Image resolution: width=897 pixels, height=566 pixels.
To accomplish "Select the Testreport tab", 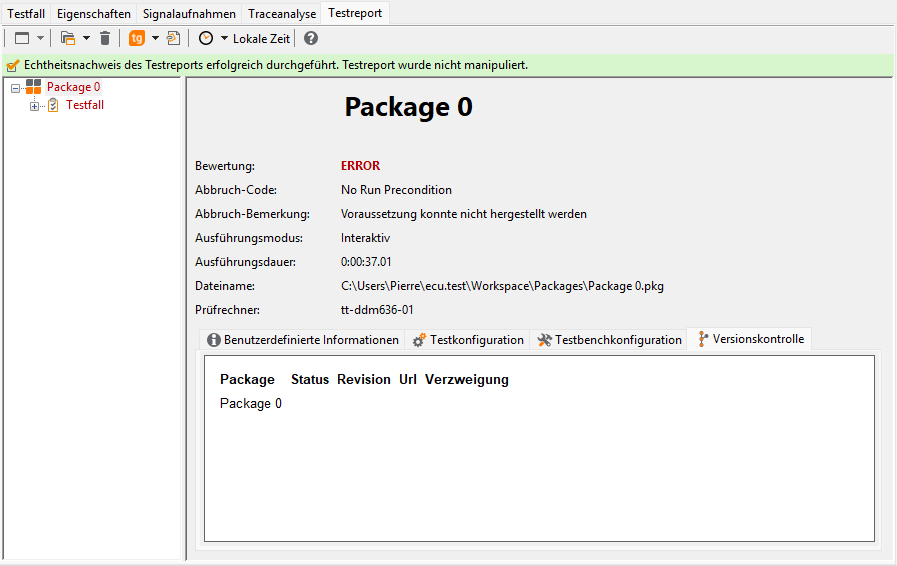I will [x=355, y=13].
